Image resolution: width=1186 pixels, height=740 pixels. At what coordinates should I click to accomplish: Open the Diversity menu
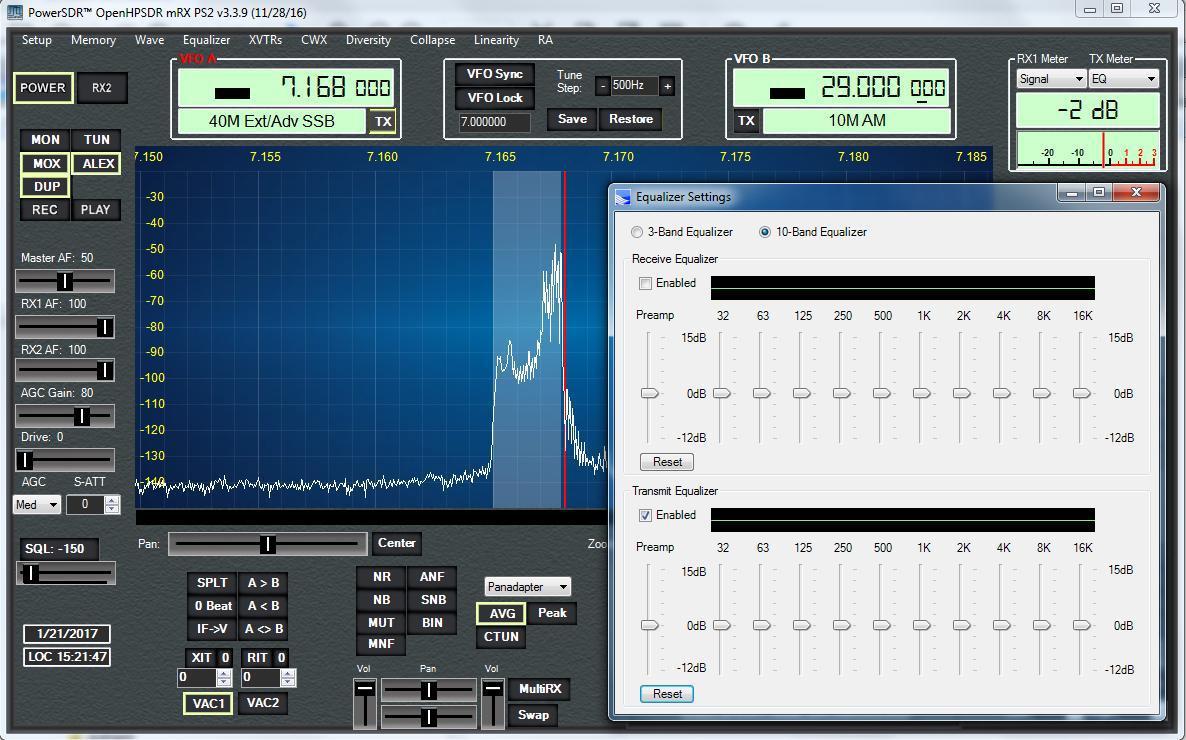tap(368, 40)
